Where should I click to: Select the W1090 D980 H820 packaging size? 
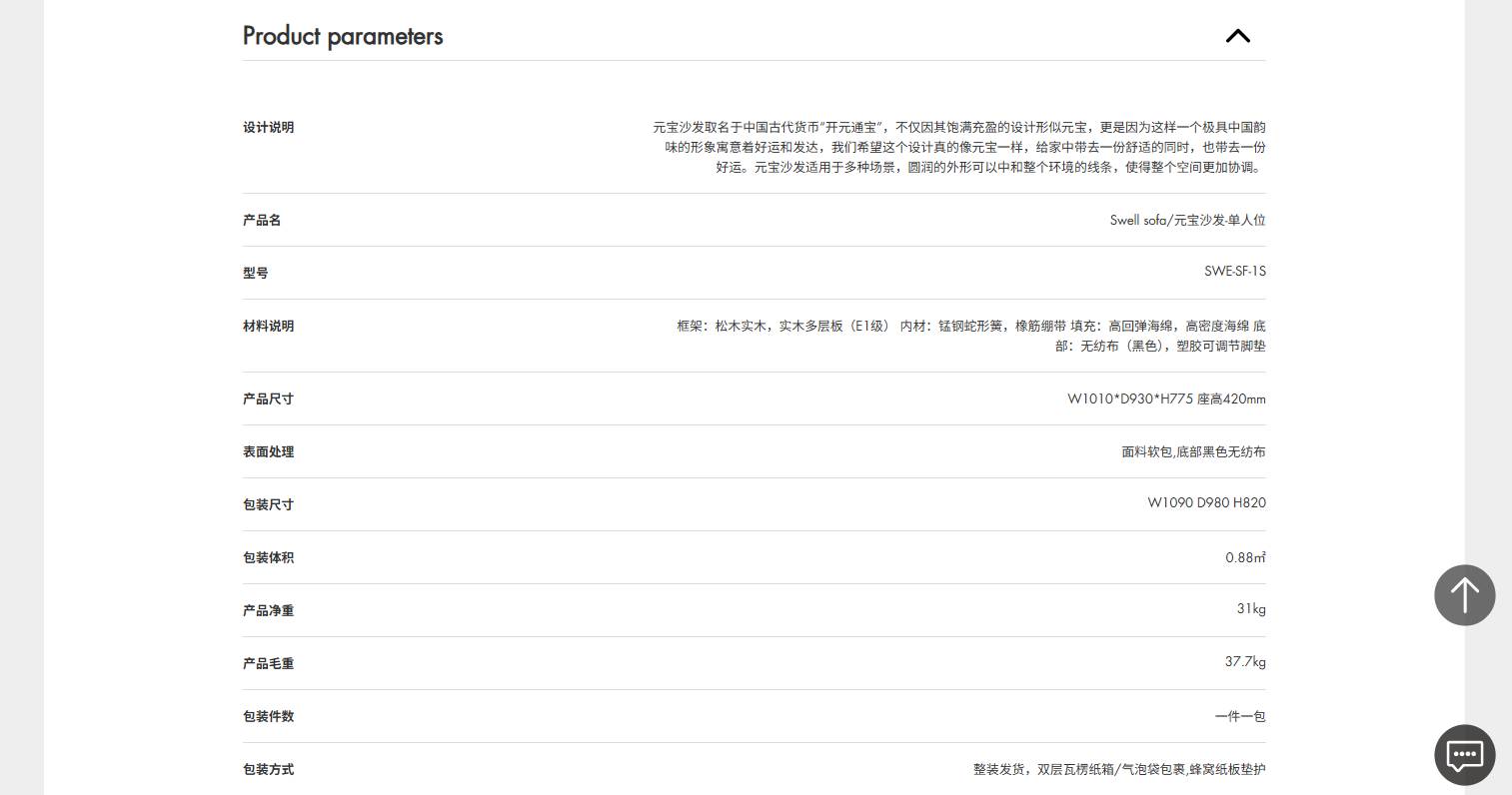click(1206, 503)
